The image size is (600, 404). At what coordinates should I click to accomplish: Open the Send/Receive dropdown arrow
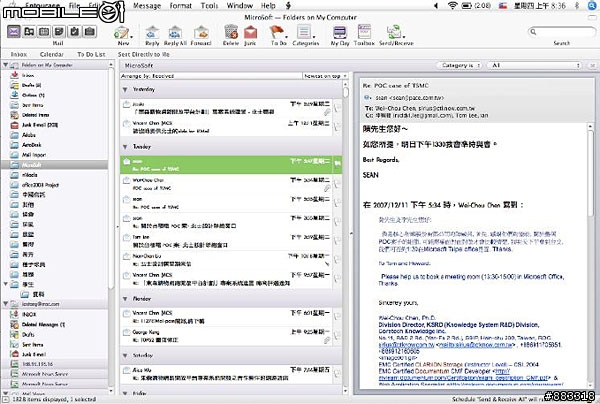tap(404, 37)
